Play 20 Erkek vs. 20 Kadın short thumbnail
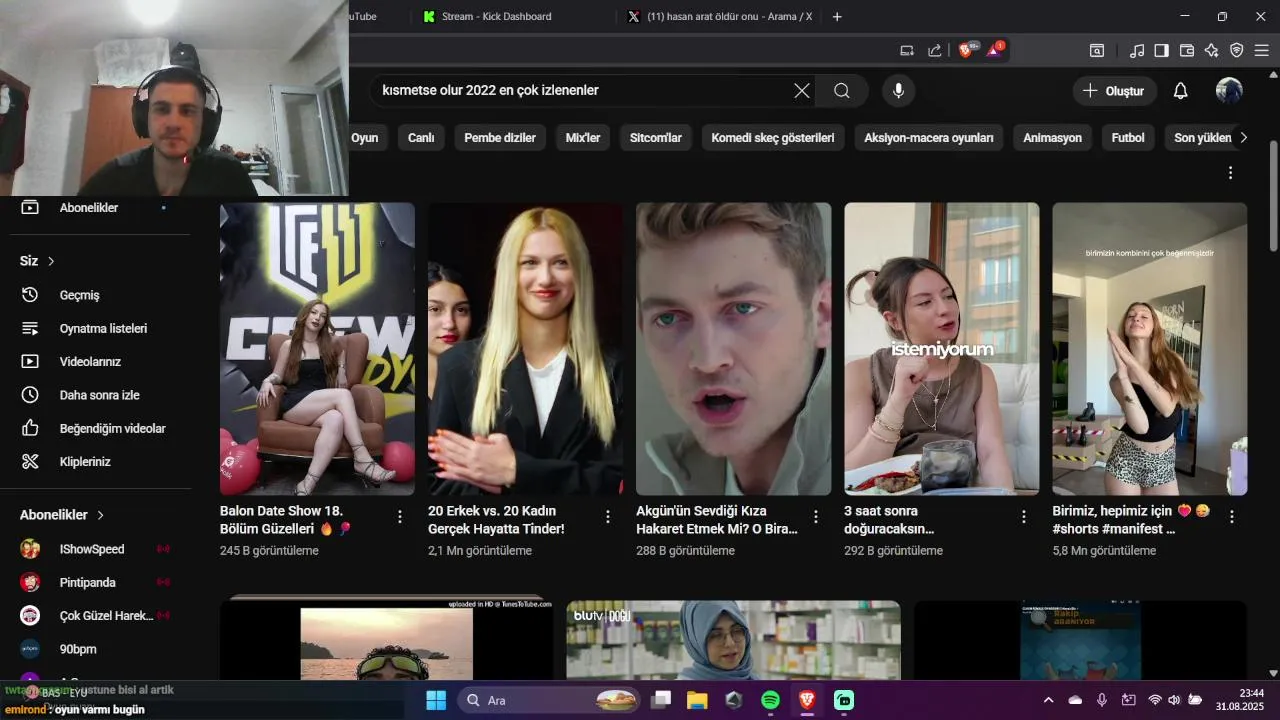1280x720 pixels. tap(525, 349)
